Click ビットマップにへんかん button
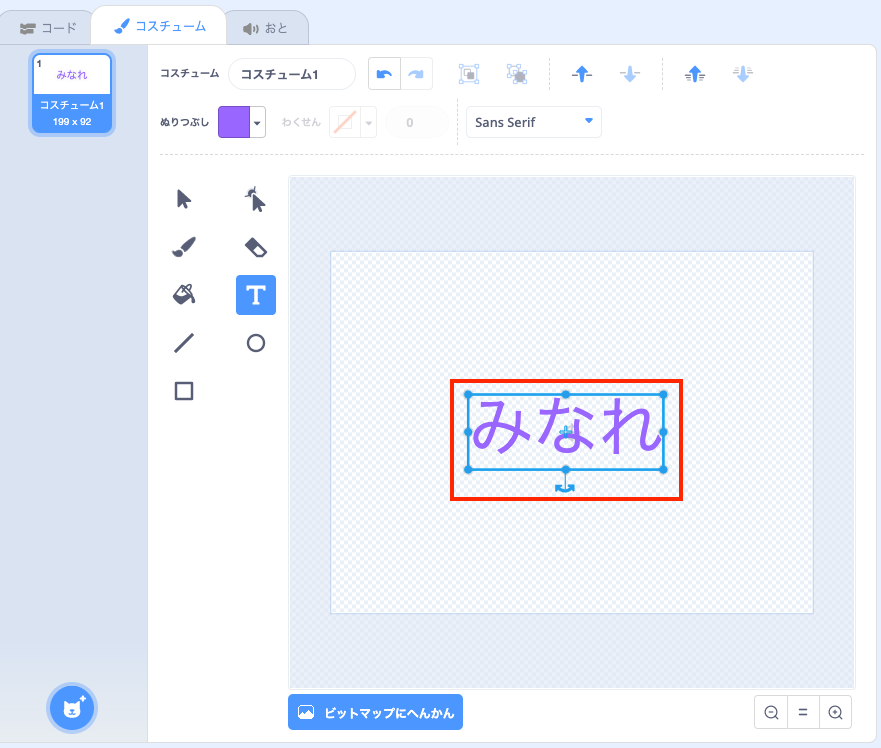 click(x=375, y=712)
